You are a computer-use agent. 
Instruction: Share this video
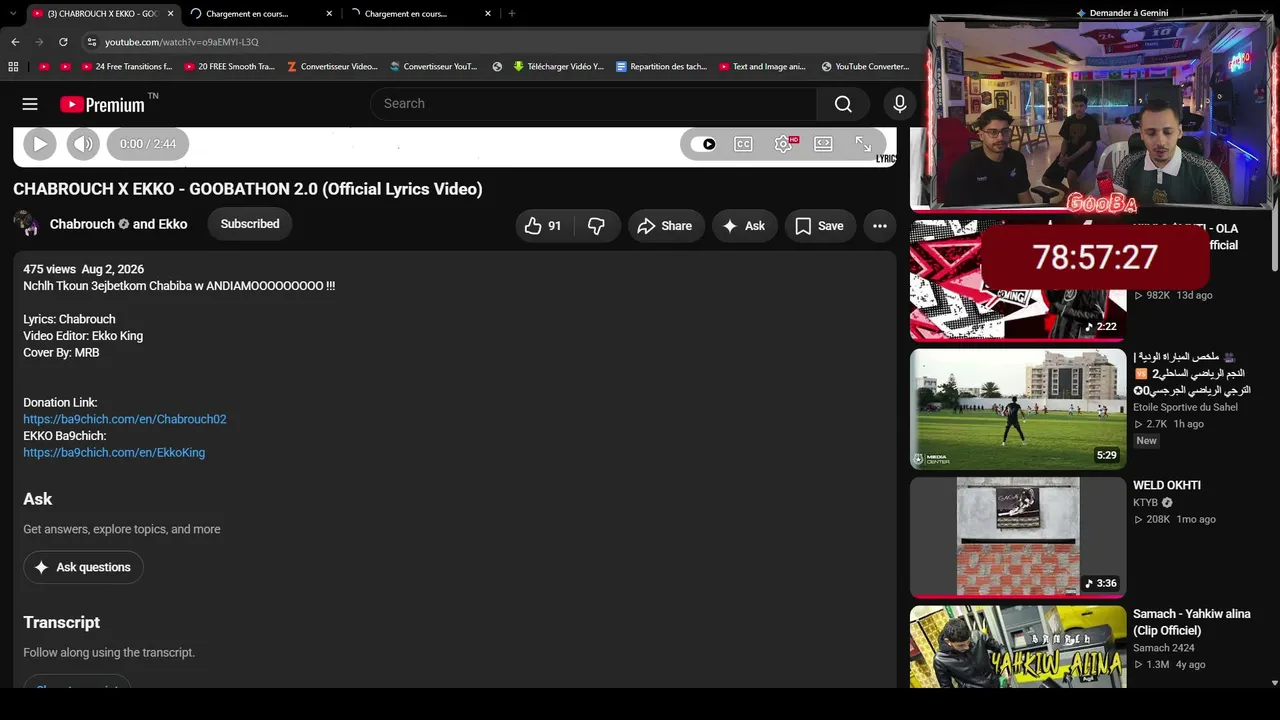tap(665, 226)
